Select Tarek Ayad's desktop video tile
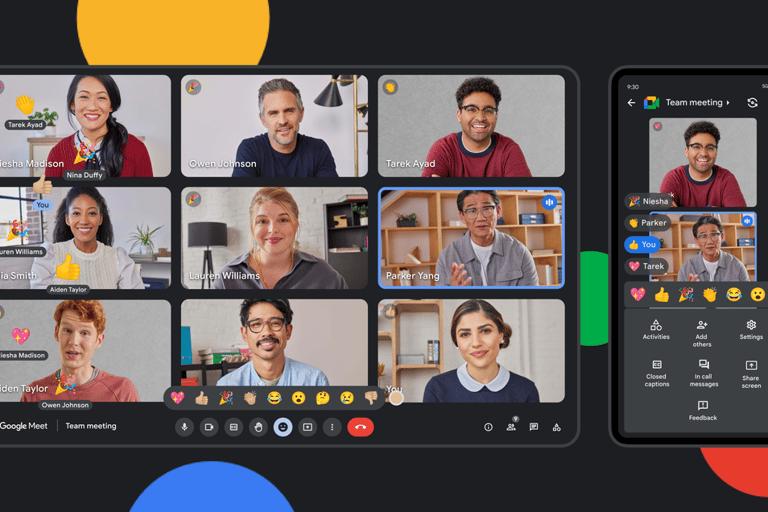768x512 pixels. click(471, 126)
